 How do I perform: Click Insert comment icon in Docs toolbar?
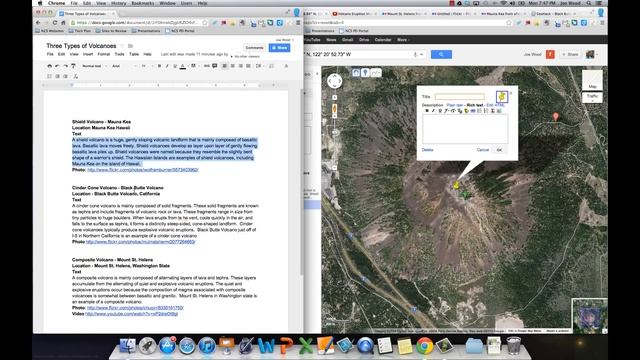pos(215,66)
